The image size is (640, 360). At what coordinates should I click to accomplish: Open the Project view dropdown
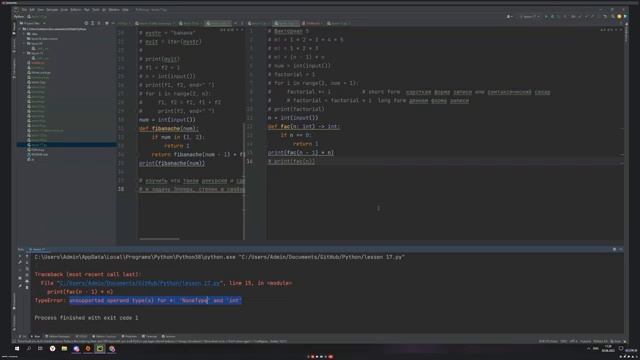(33, 23)
